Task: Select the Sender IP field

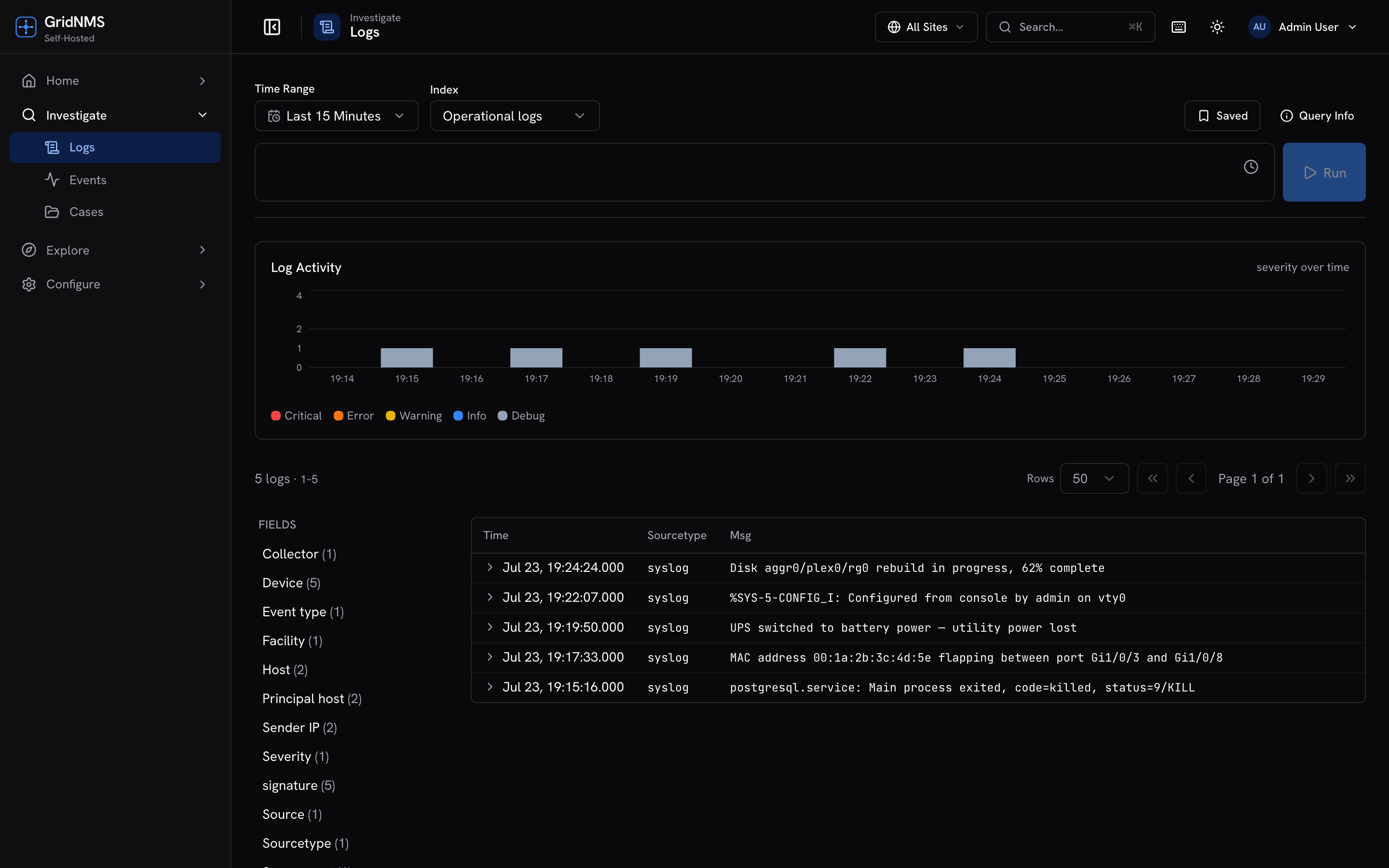Action: 300,727
